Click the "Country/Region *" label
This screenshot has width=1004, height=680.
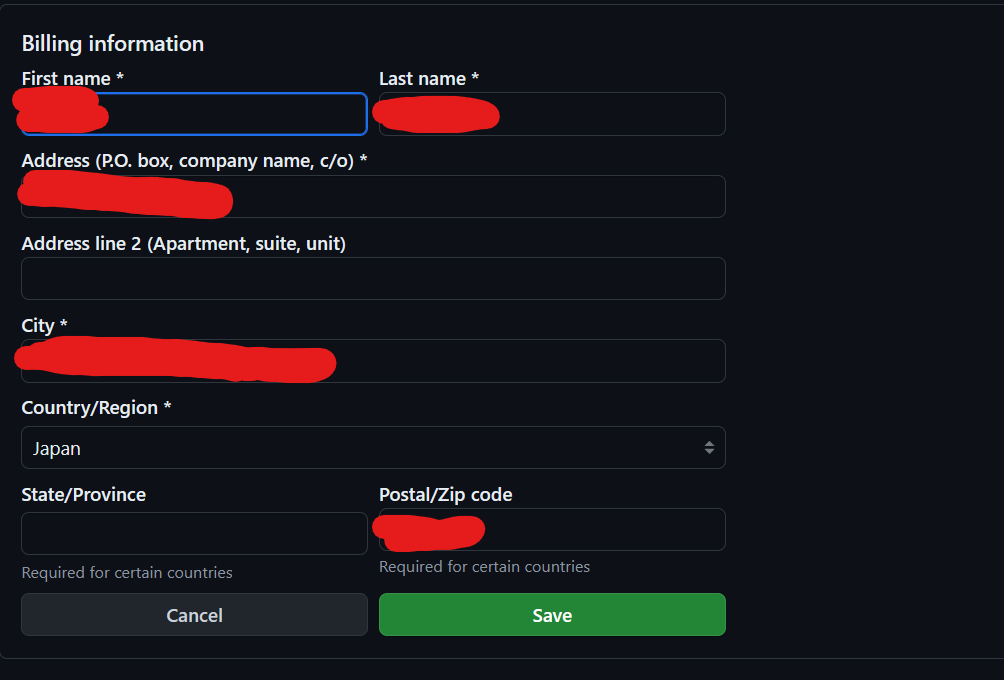tap(96, 408)
